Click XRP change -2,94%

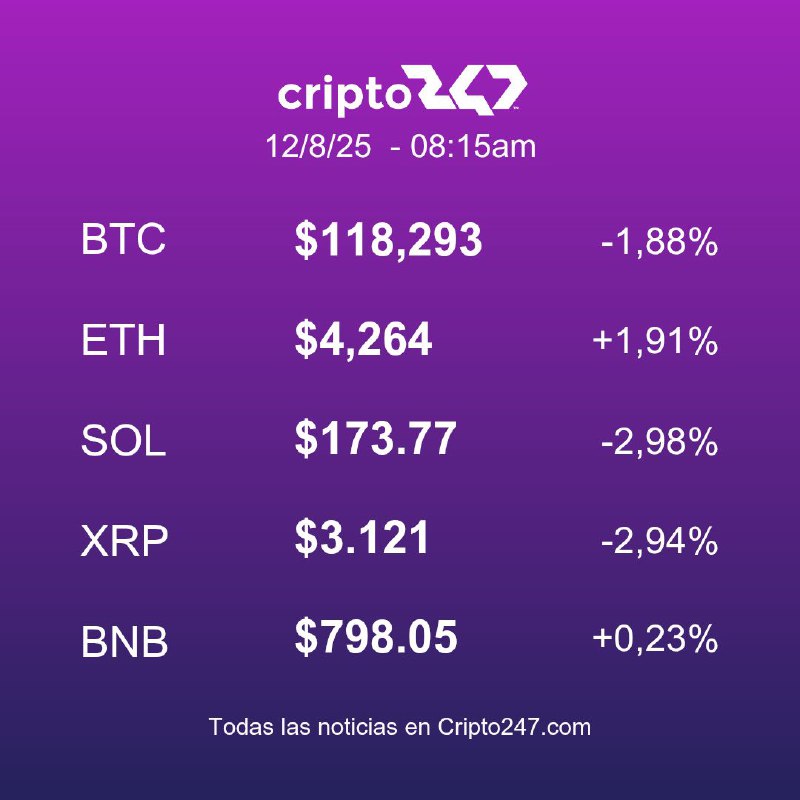[660, 541]
